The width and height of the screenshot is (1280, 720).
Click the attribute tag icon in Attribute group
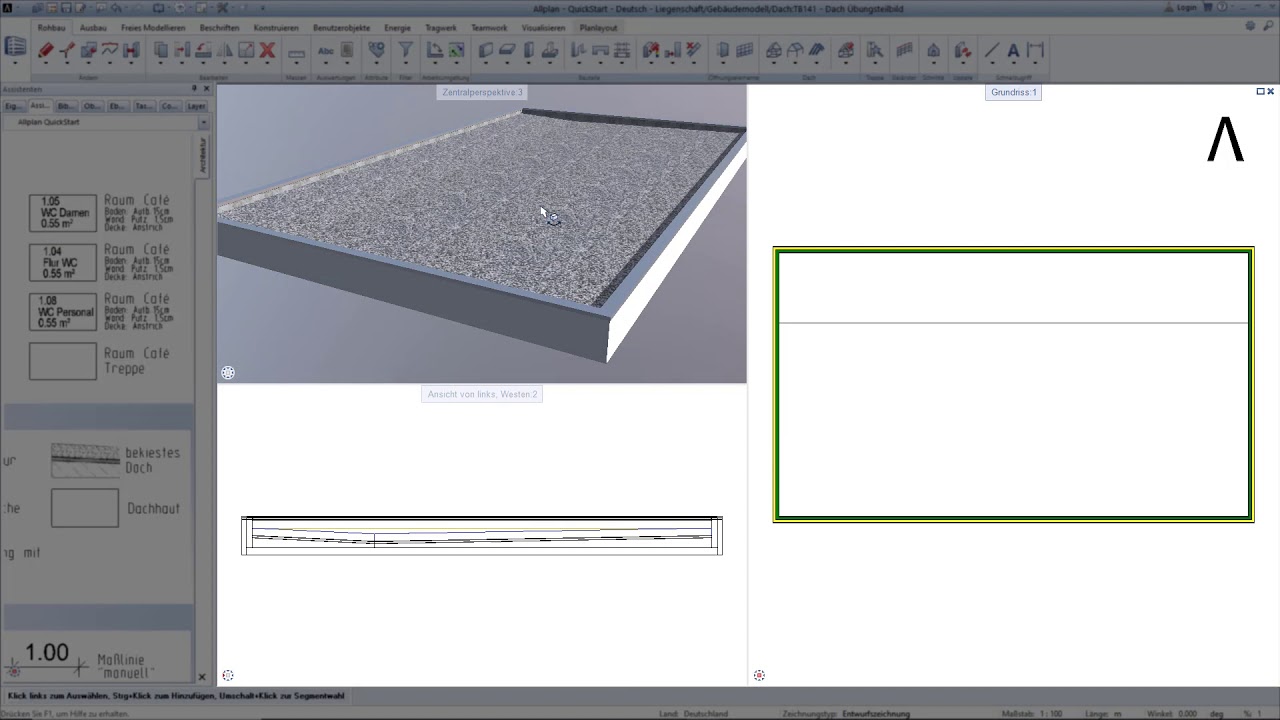coord(376,50)
